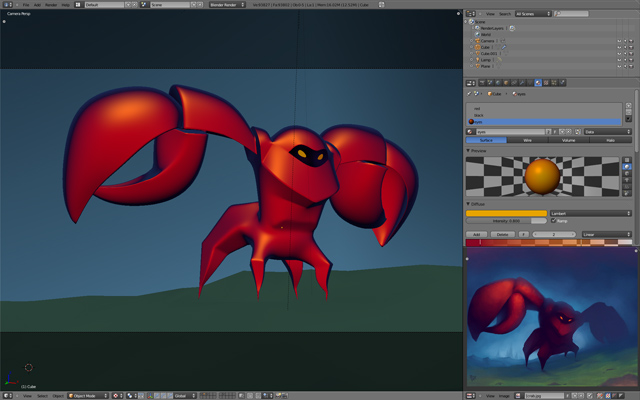Open the Material properties tab icon
This screenshot has height=400, width=640.
click(538, 82)
